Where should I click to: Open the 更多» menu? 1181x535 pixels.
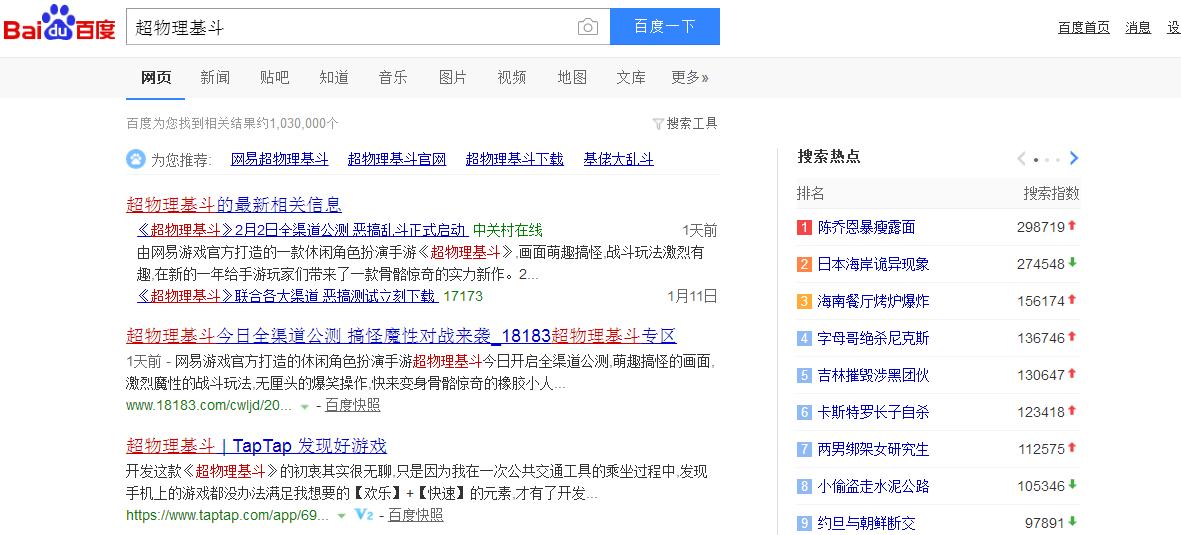click(x=690, y=77)
